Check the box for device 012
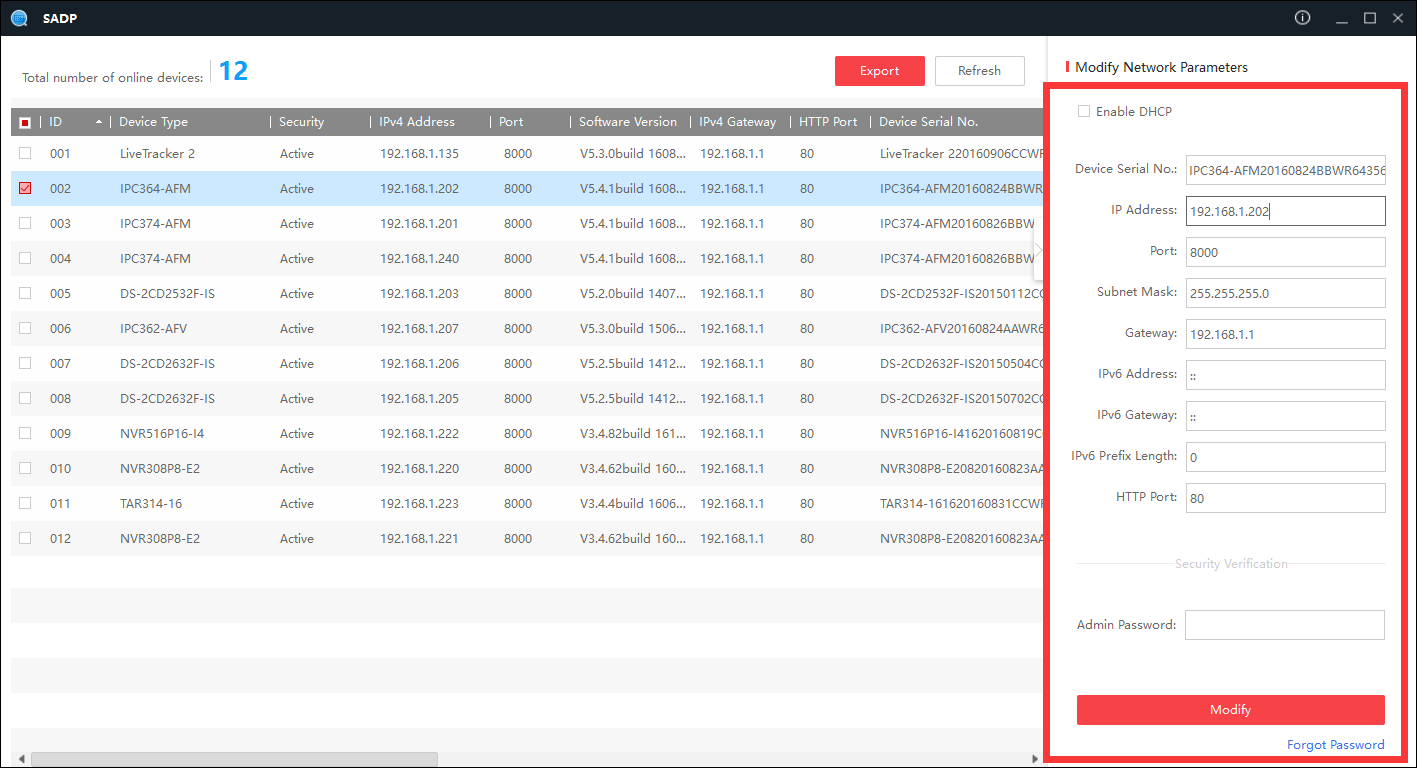 coord(25,538)
